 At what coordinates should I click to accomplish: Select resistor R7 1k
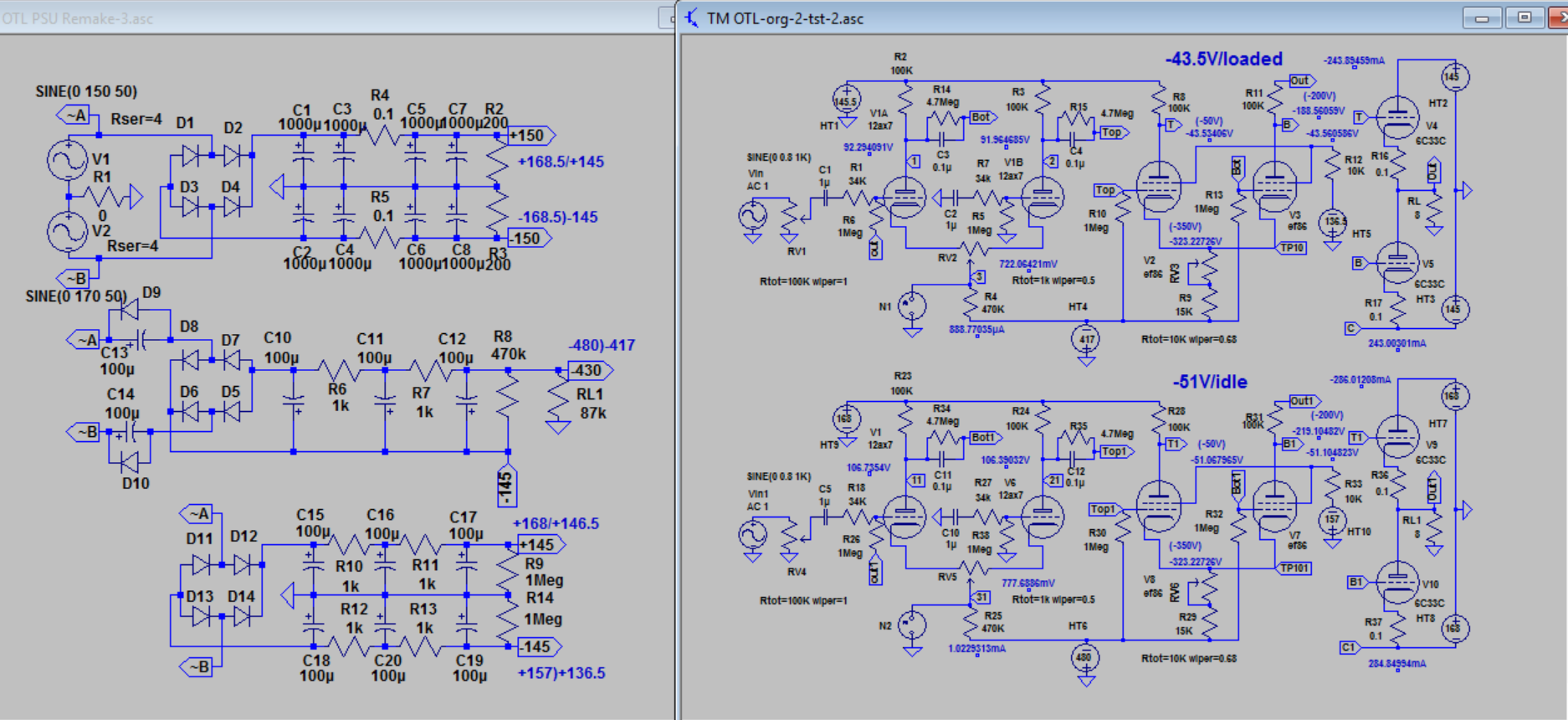[x=431, y=370]
